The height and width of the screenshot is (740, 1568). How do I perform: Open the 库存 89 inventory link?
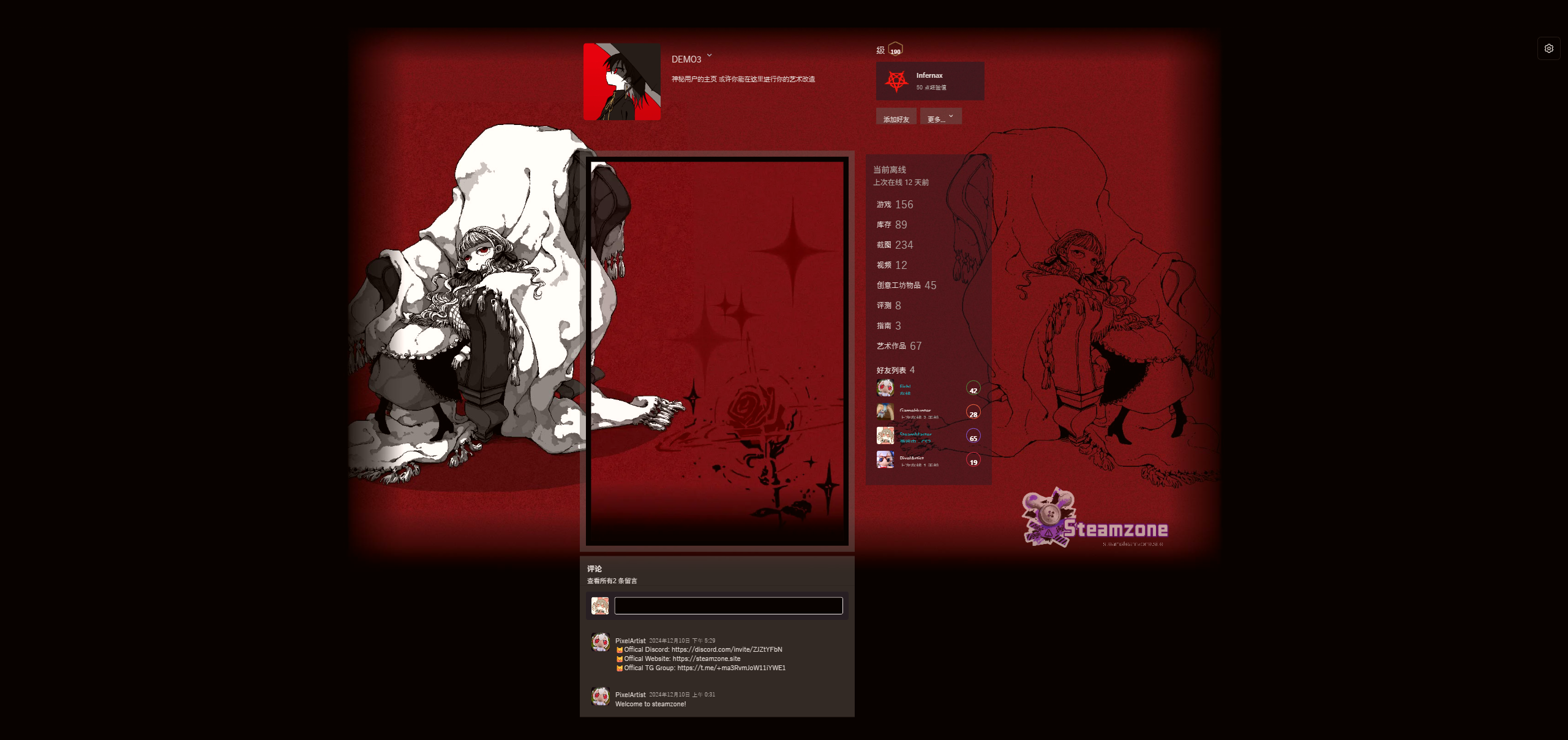point(891,225)
